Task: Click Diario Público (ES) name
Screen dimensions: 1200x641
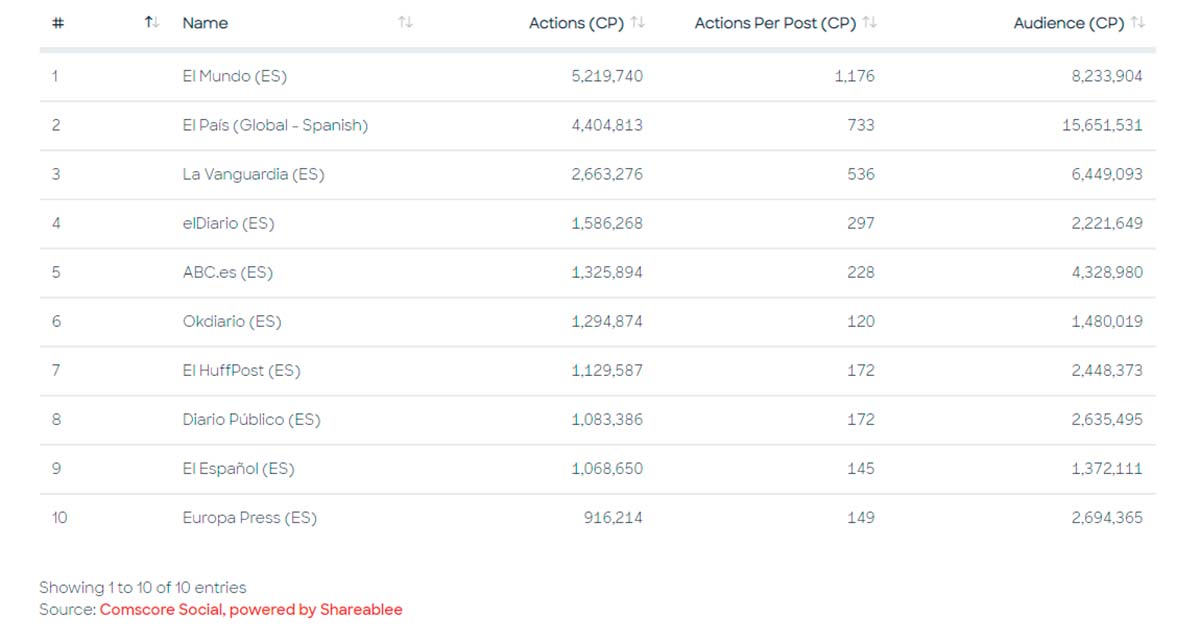Action: coord(251,419)
